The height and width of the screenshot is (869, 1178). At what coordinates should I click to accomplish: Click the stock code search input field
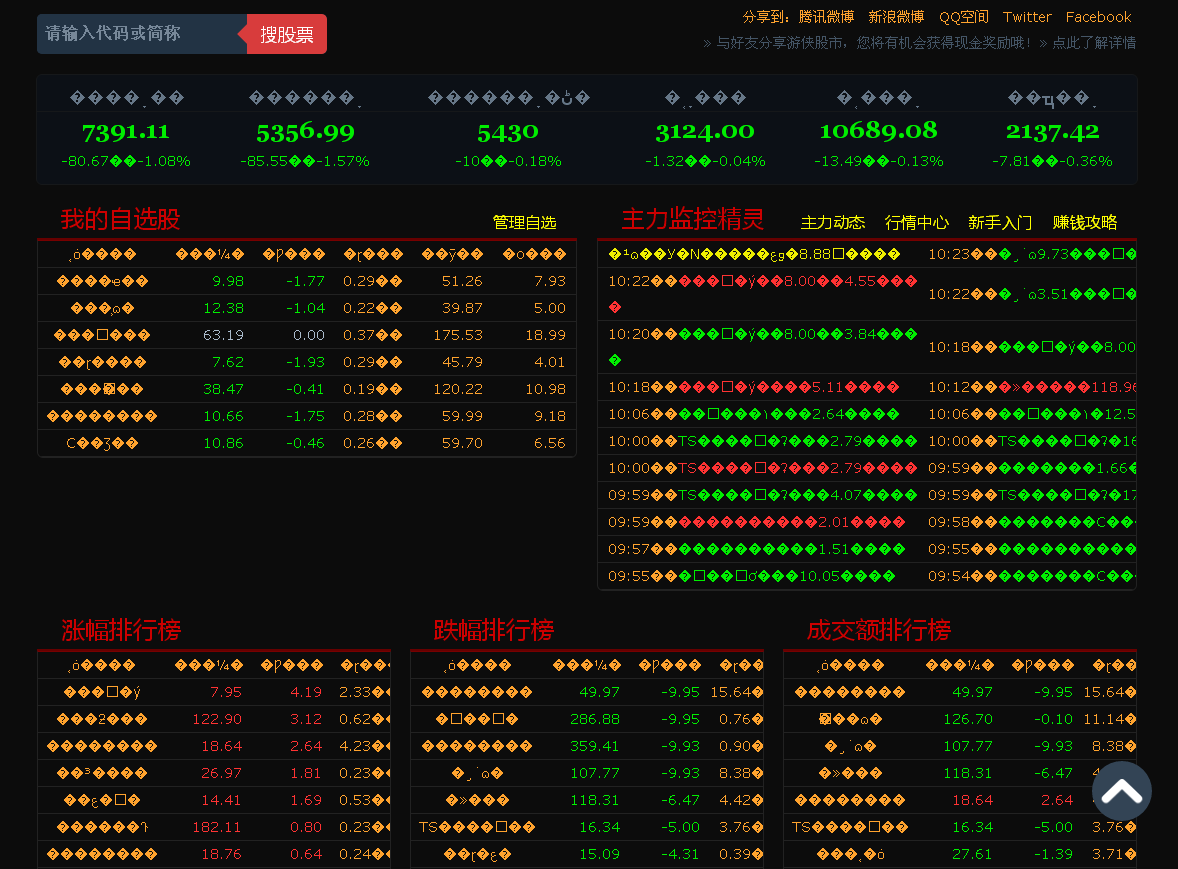140,34
